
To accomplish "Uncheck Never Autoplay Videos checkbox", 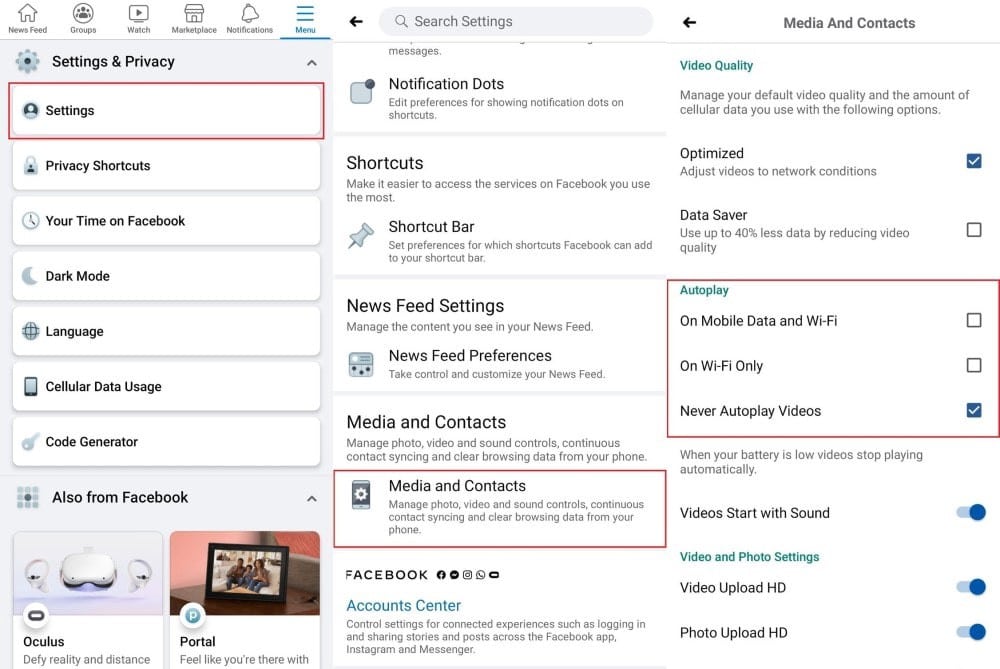I will tap(973, 410).
